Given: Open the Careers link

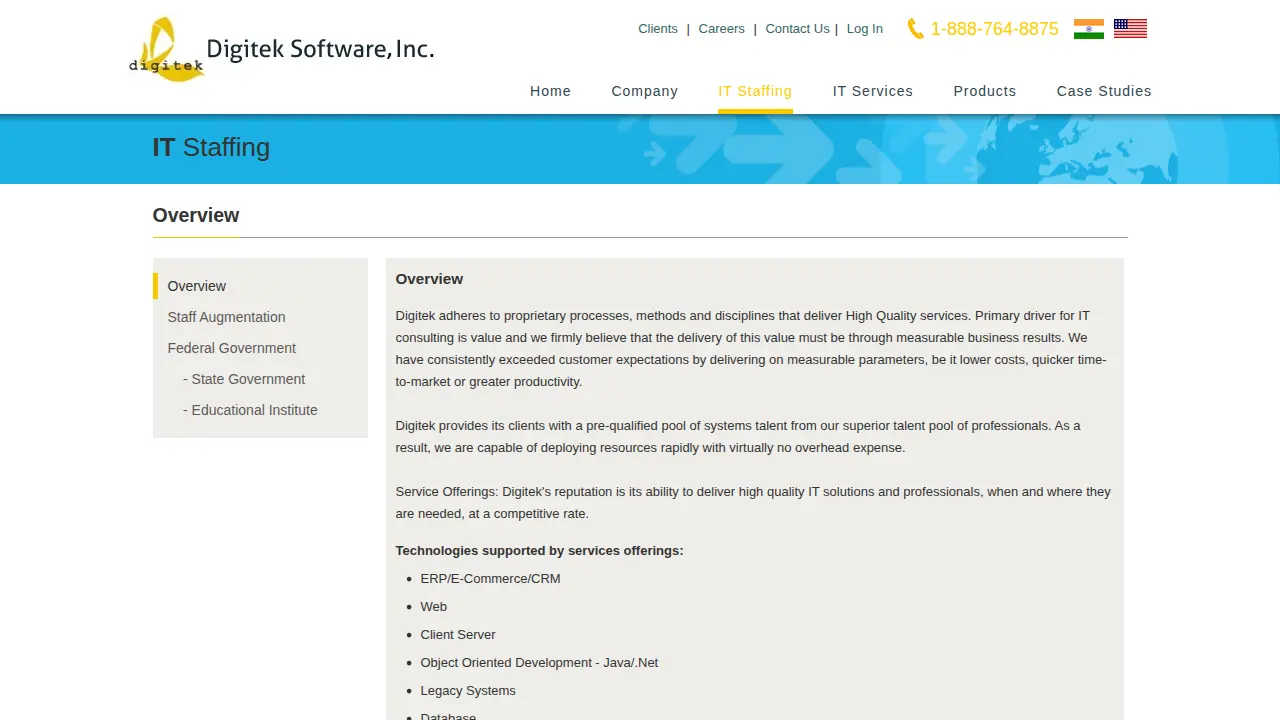Looking at the screenshot, I should [722, 29].
